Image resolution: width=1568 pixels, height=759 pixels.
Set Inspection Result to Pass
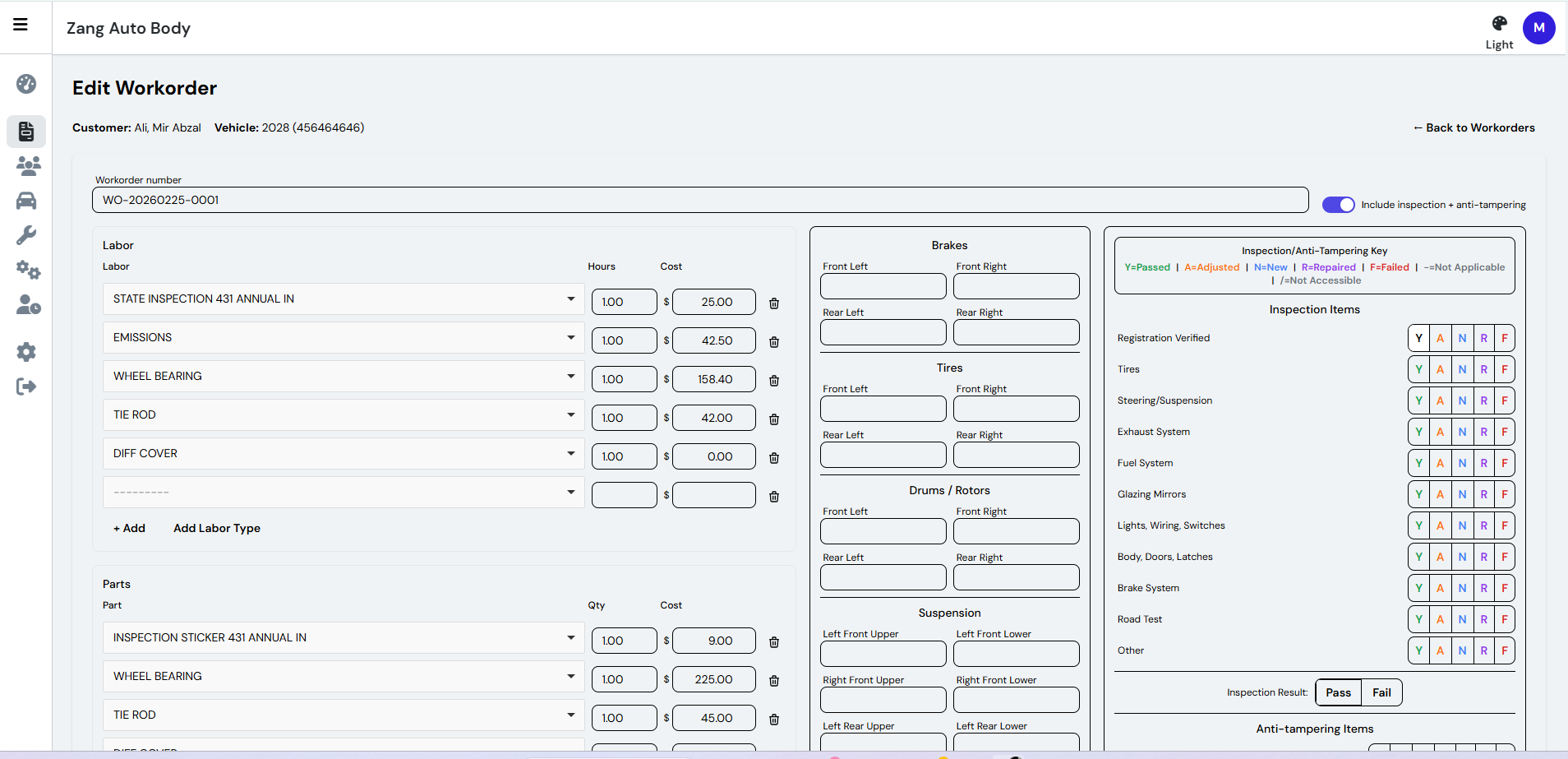[1339, 692]
